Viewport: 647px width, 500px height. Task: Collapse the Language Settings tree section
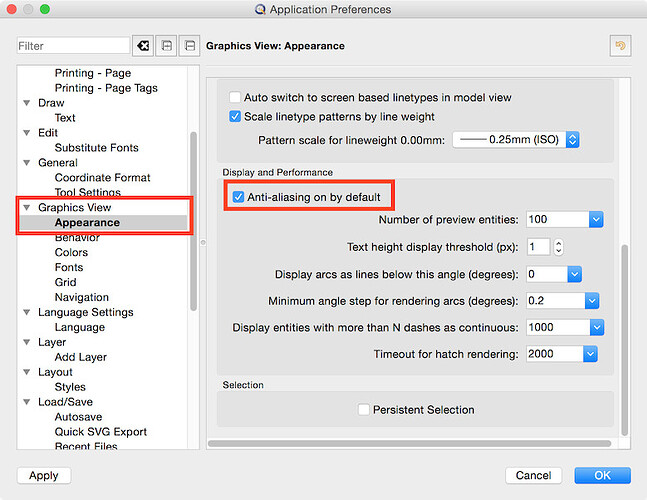coord(27,312)
